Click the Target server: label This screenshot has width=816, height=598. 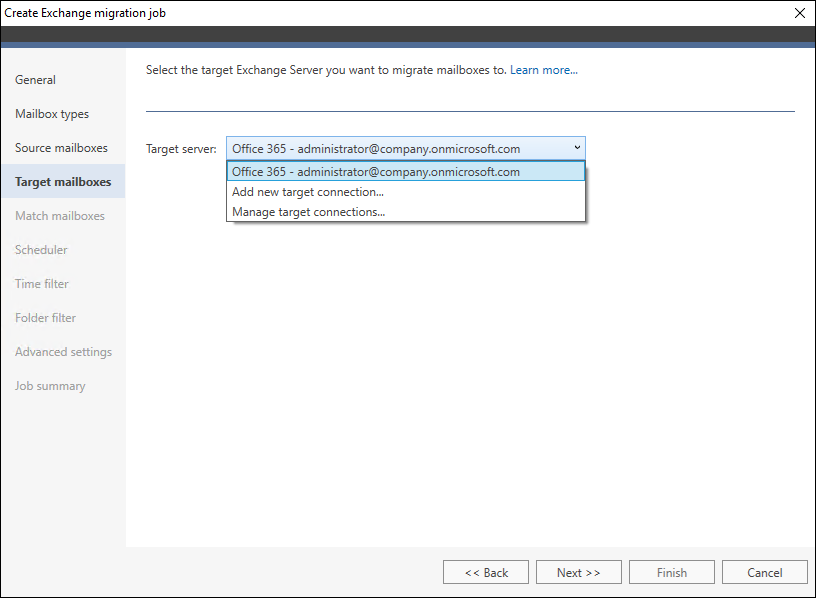click(181, 149)
